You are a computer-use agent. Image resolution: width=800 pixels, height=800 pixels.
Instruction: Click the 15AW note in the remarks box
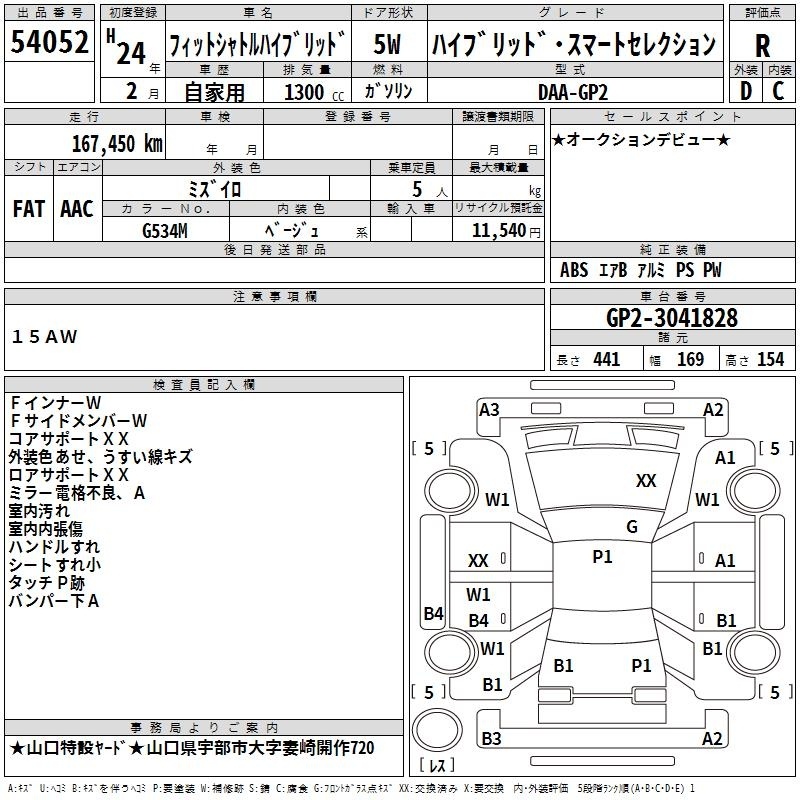tap(46, 337)
